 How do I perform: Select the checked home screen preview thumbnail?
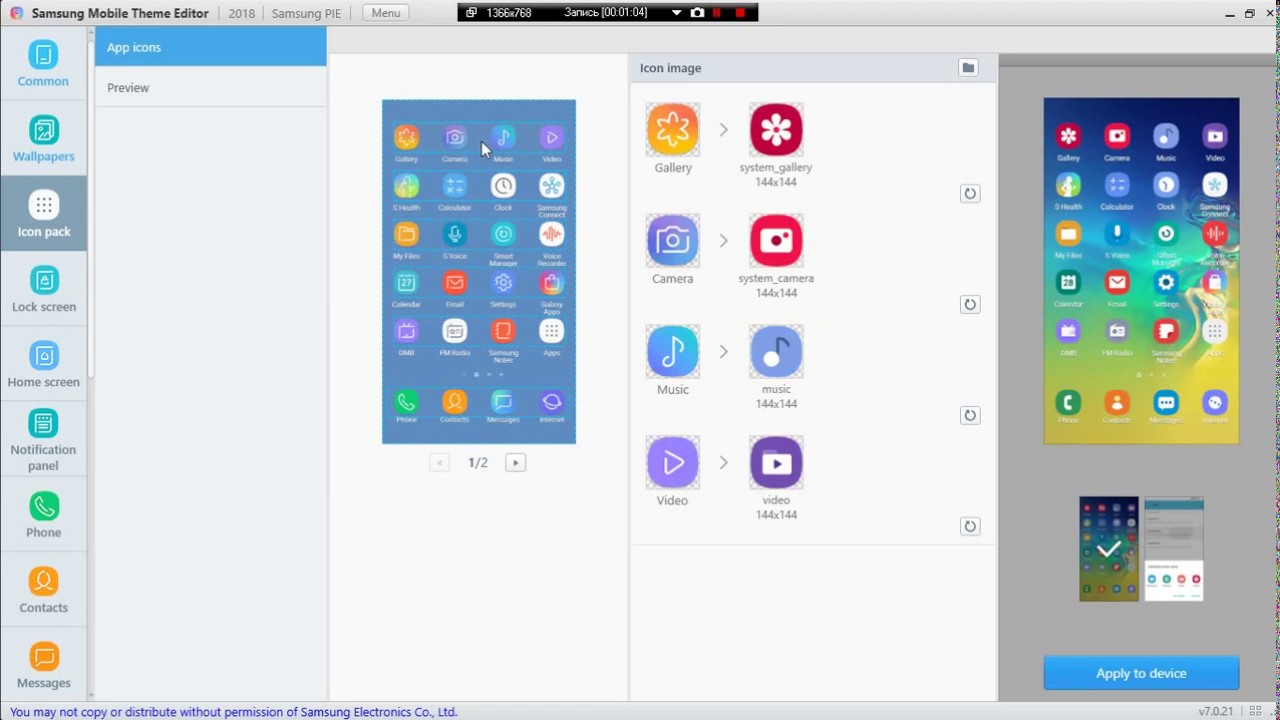1109,549
